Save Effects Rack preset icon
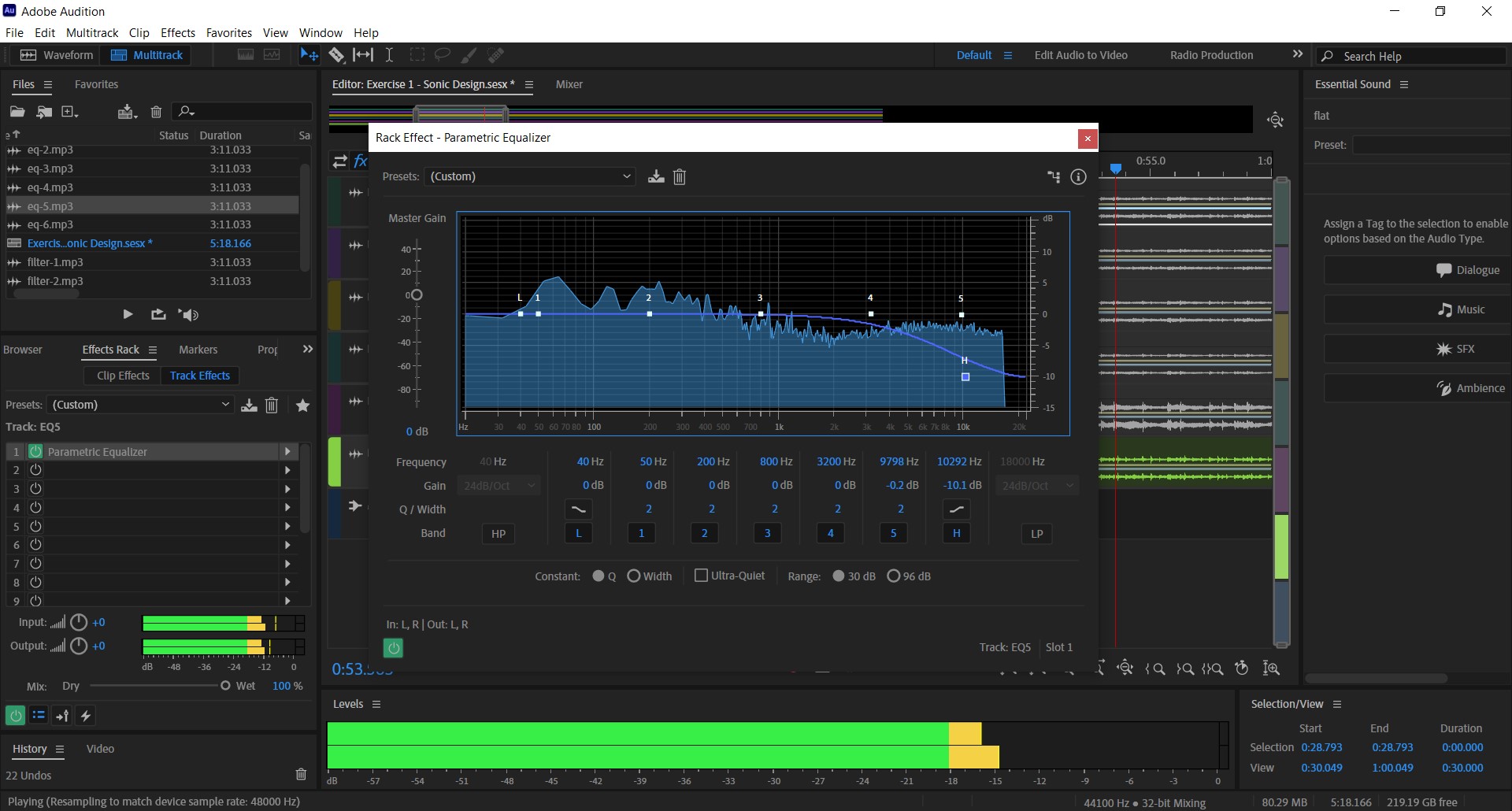 tap(249, 405)
